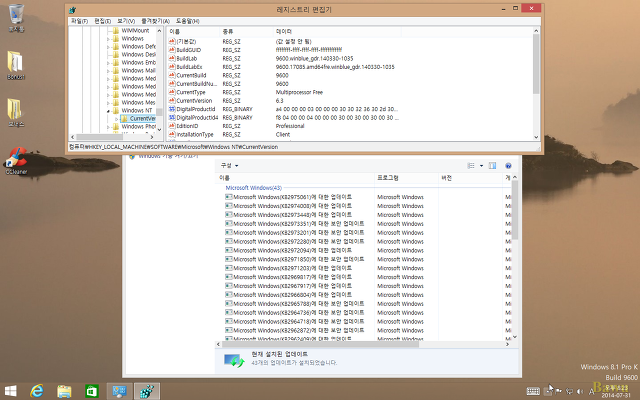
Task: Click the binary icon of the DigitalProductId value
Action: pyautogui.click(x=172, y=109)
